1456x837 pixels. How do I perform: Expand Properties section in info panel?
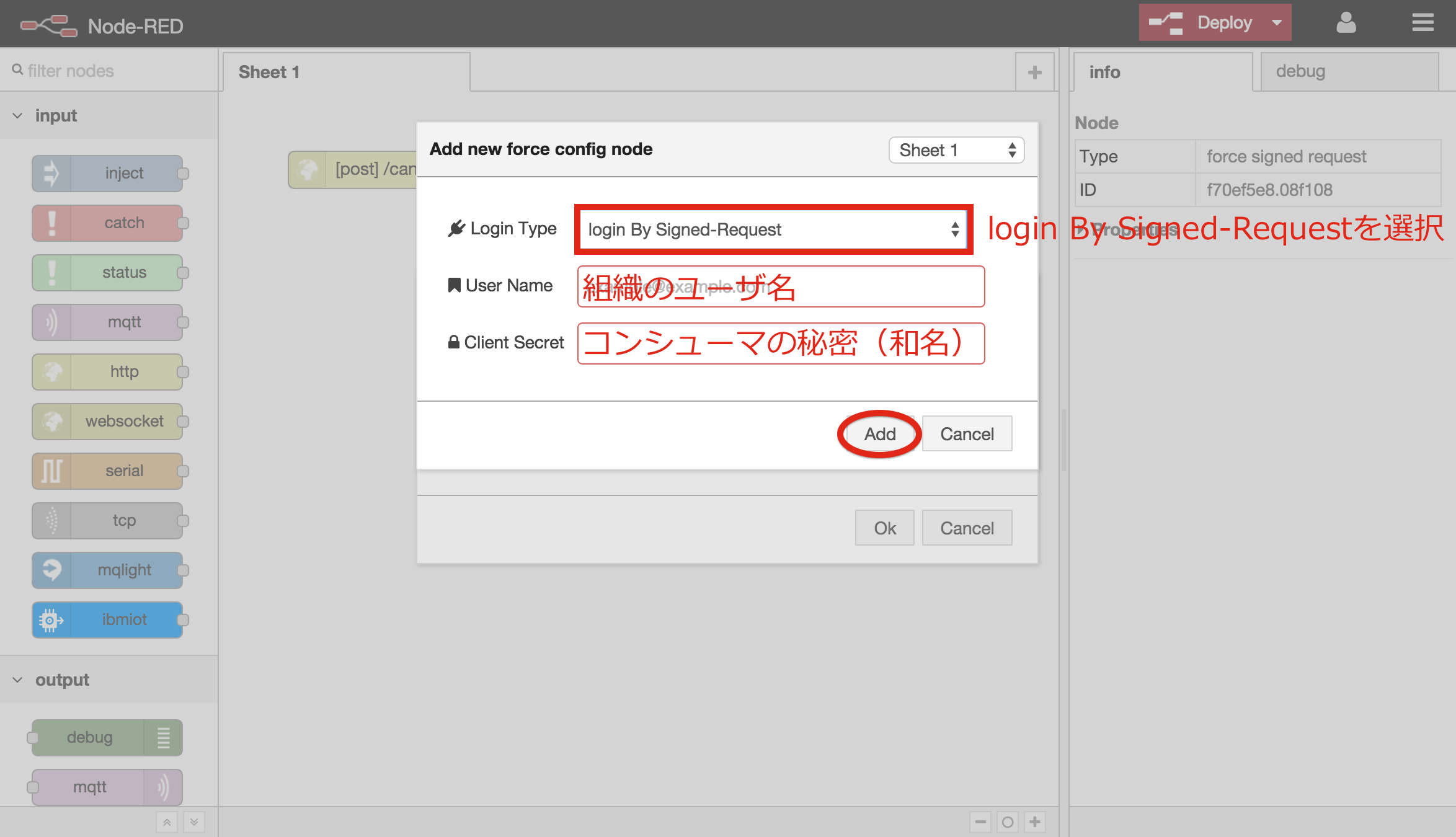point(1126,230)
